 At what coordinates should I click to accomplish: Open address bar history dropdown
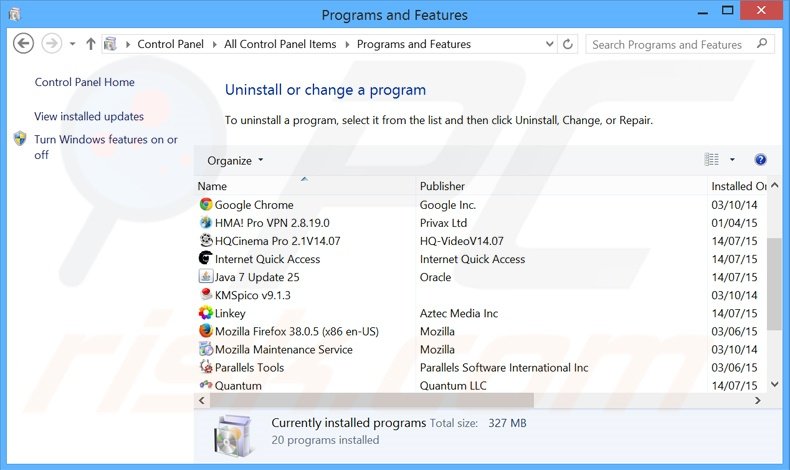[550, 44]
